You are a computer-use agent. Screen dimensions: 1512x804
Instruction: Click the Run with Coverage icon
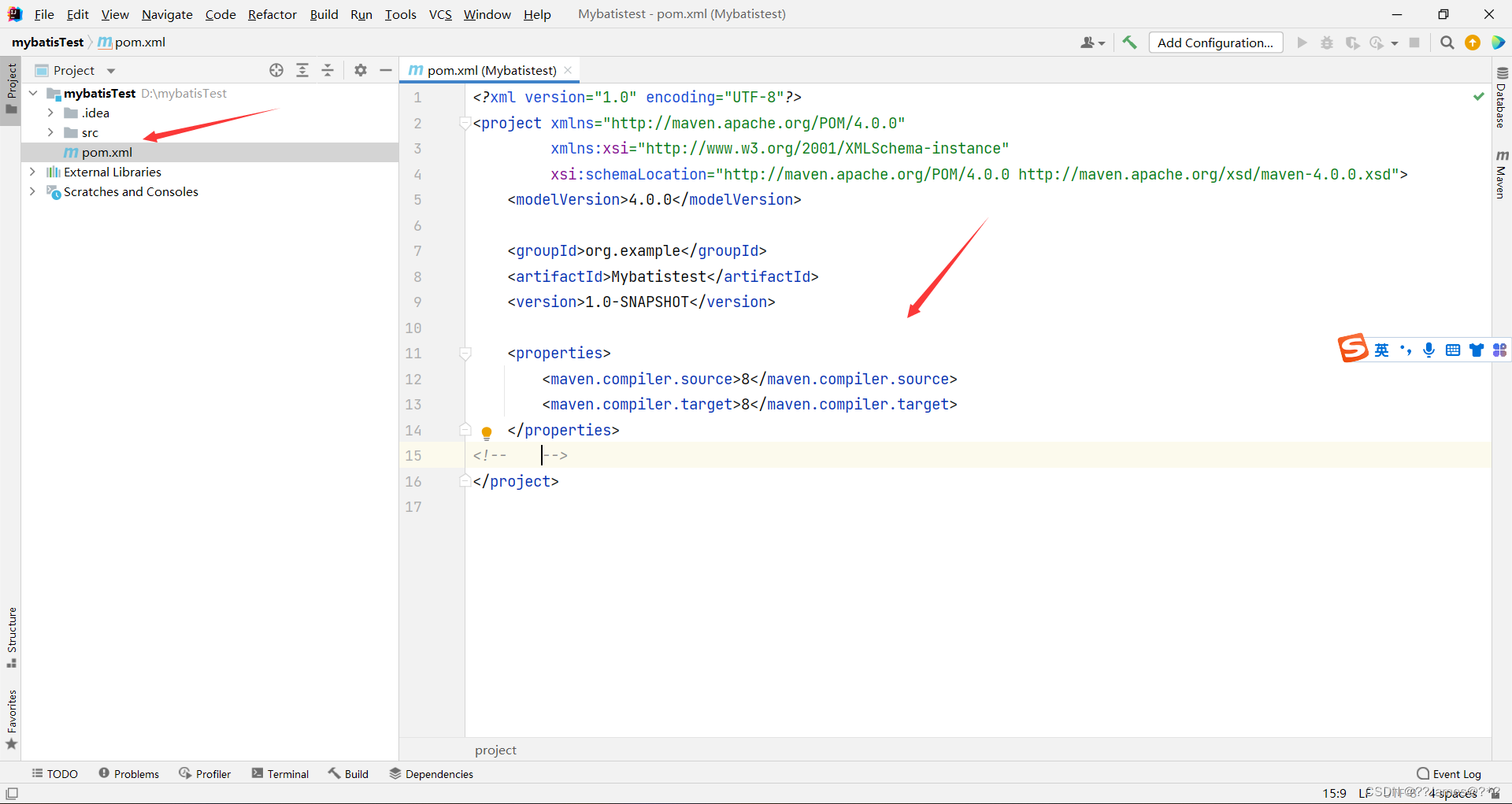[x=1352, y=43]
